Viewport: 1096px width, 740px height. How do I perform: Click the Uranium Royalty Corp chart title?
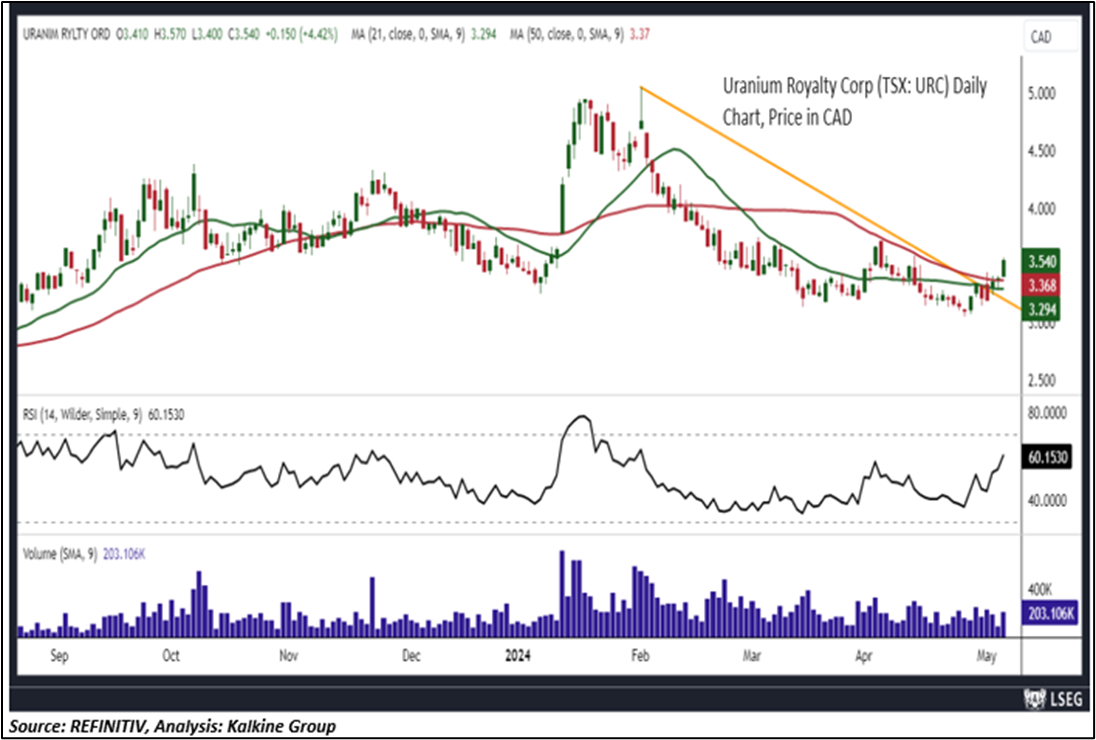[x=855, y=103]
